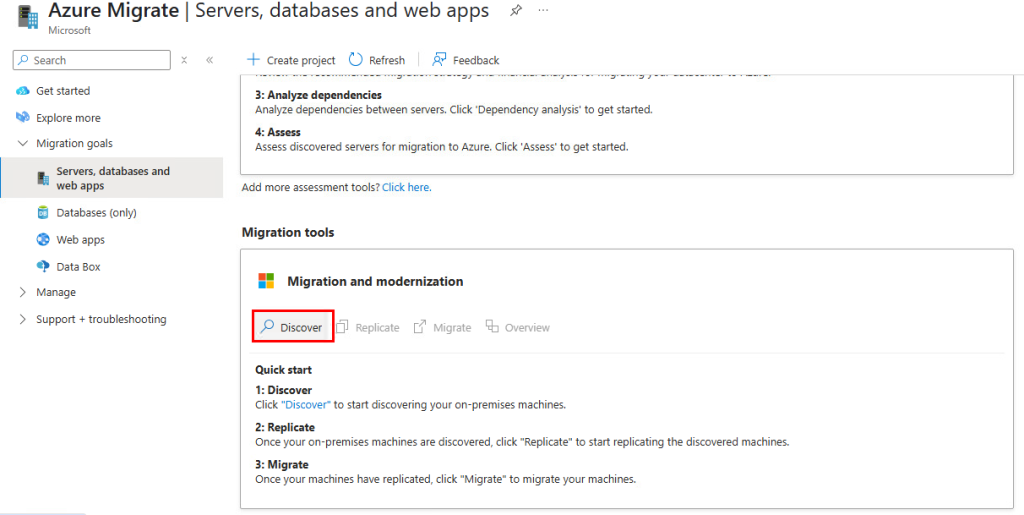Click the Migrate toolbar label
The height and width of the screenshot is (515, 1024).
click(452, 328)
